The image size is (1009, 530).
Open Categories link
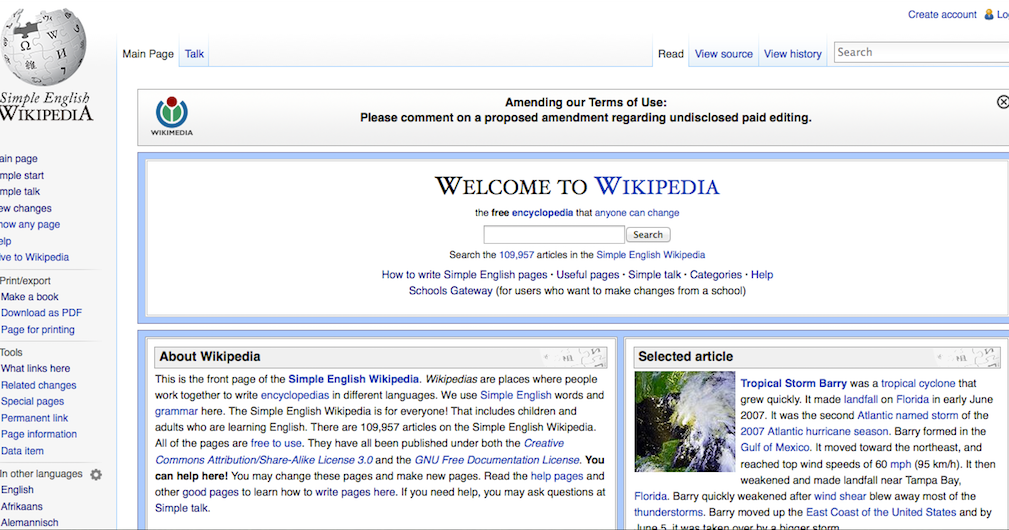point(716,275)
